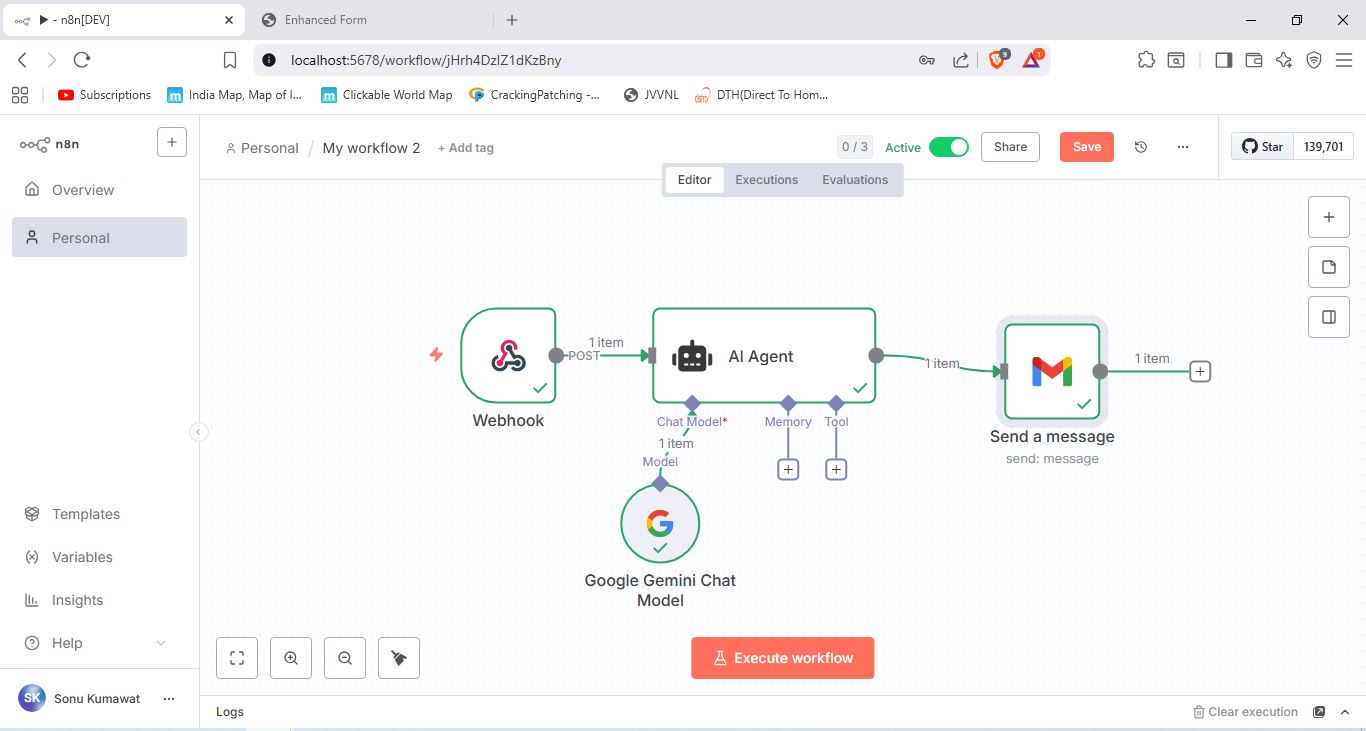Viewport: 1366px width, 731px height.
Task: Open the Google Gemini Chat Model node
Action: tap(659, 523)
